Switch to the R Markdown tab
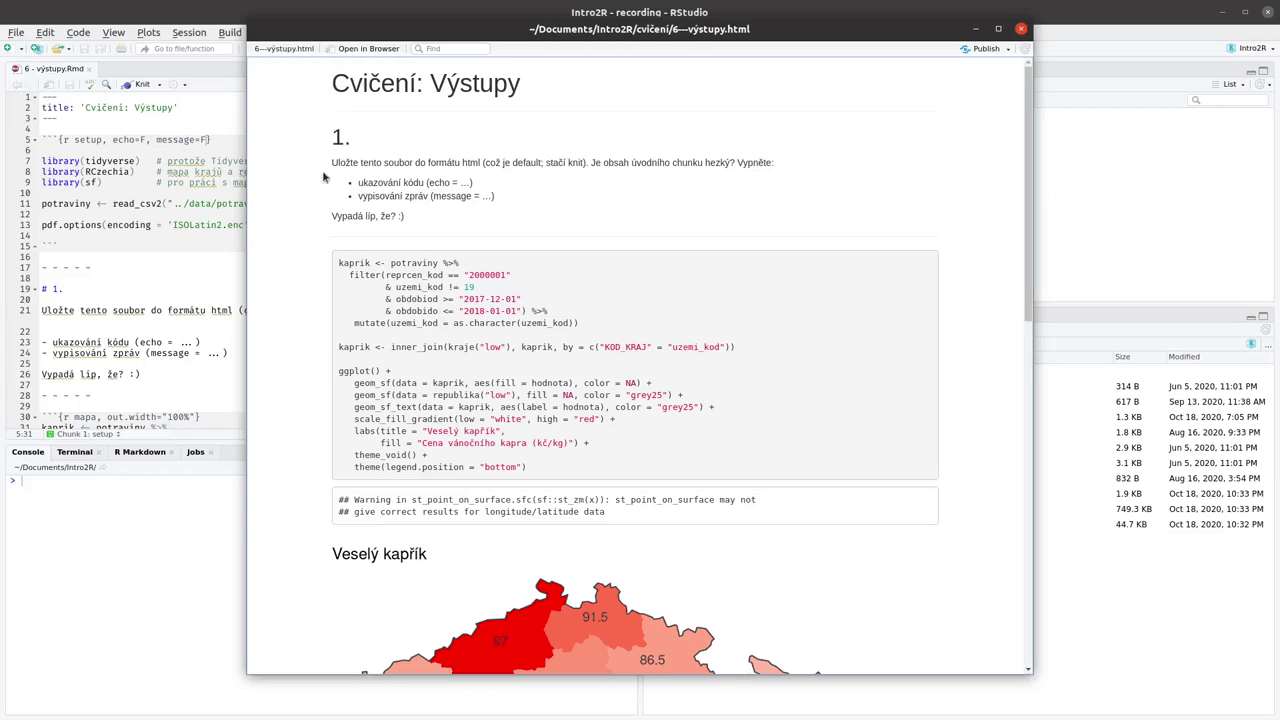The height and width of the screenshot is (720, 1280). coord(140,452)
